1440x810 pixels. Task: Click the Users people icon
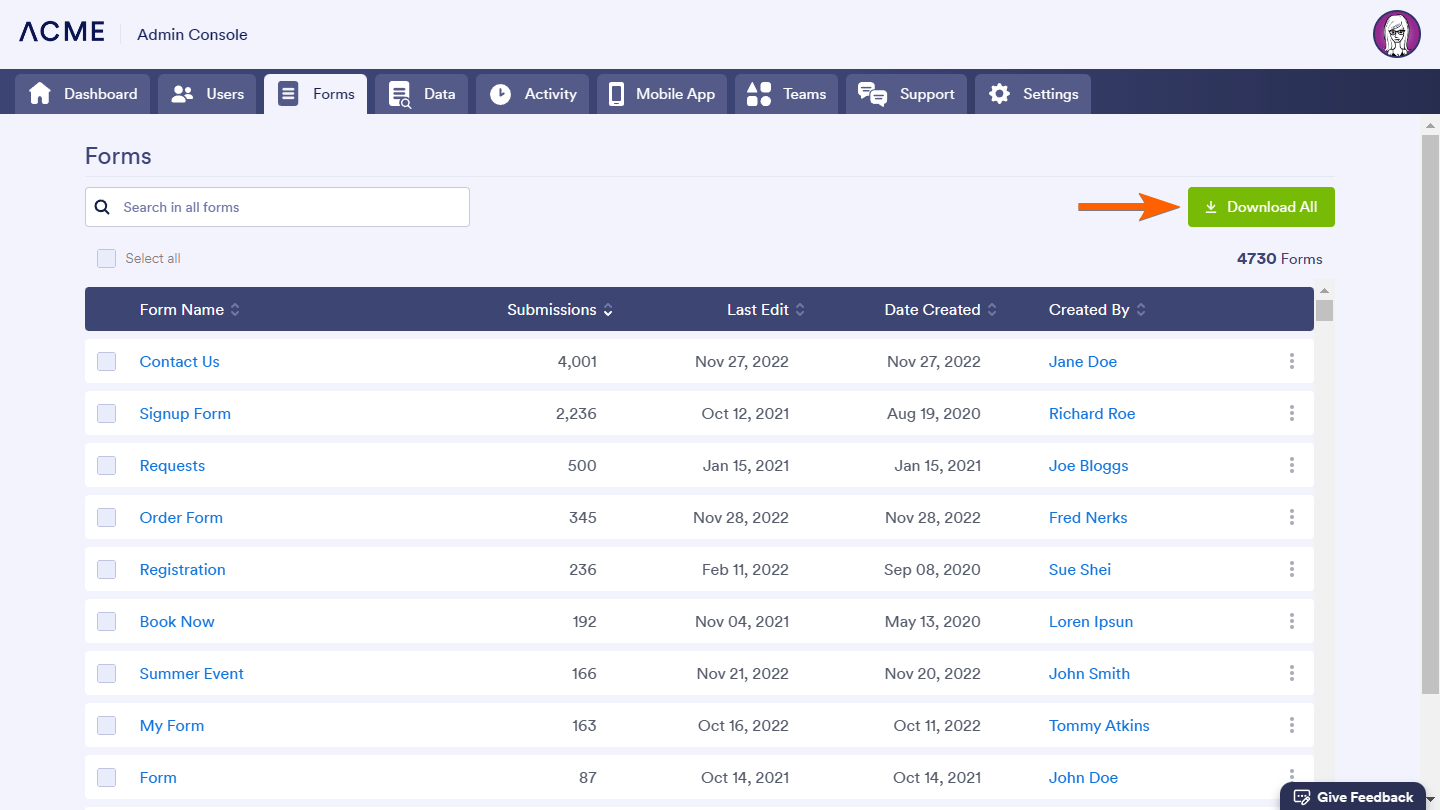pos(182,94)
